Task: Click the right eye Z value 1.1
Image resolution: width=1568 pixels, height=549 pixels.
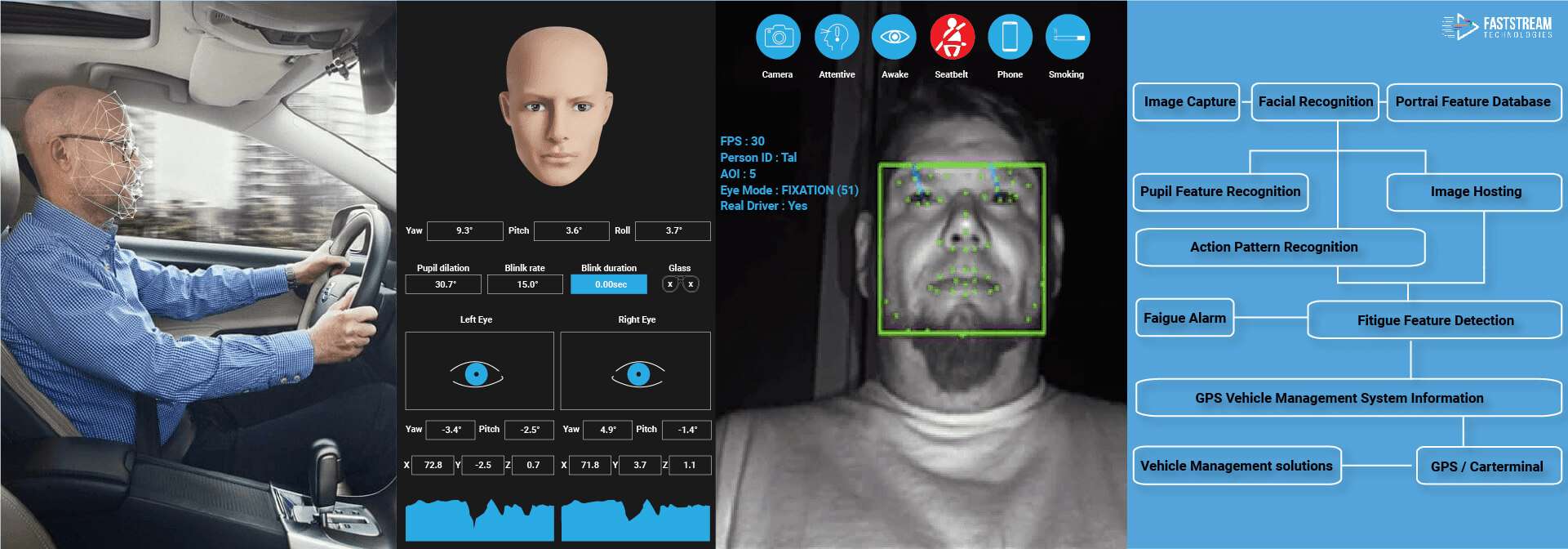Action: pyautogui.click(x=690, y=466)
